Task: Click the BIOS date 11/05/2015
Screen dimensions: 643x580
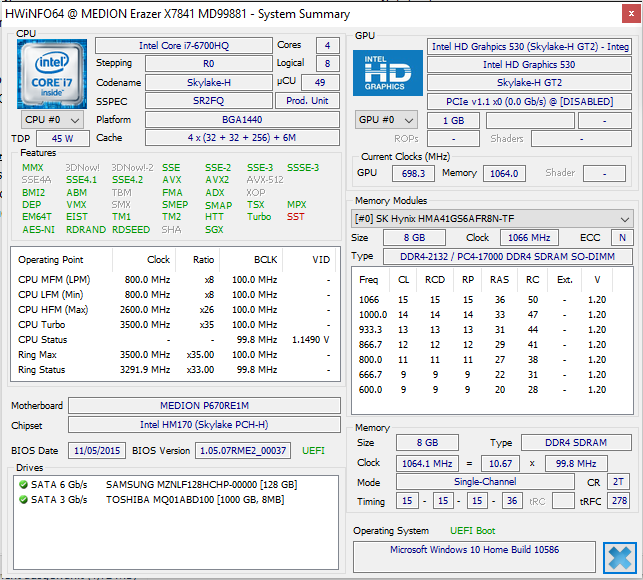Action: click(97, 450)
